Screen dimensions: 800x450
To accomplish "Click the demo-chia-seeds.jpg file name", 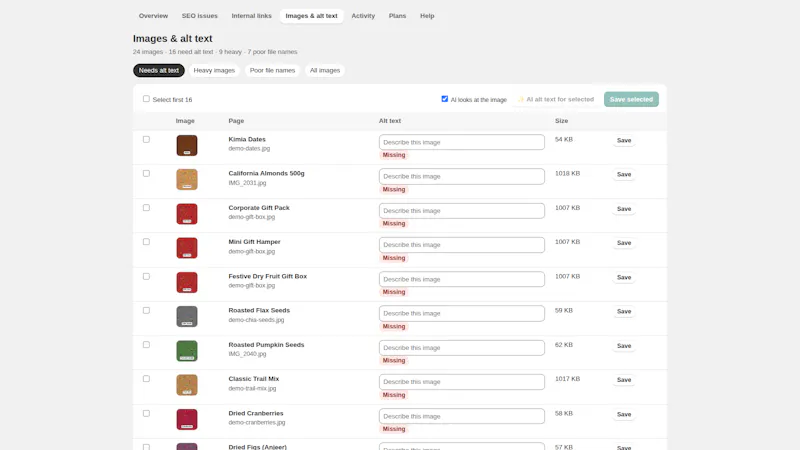I will (x=256, y=320).
